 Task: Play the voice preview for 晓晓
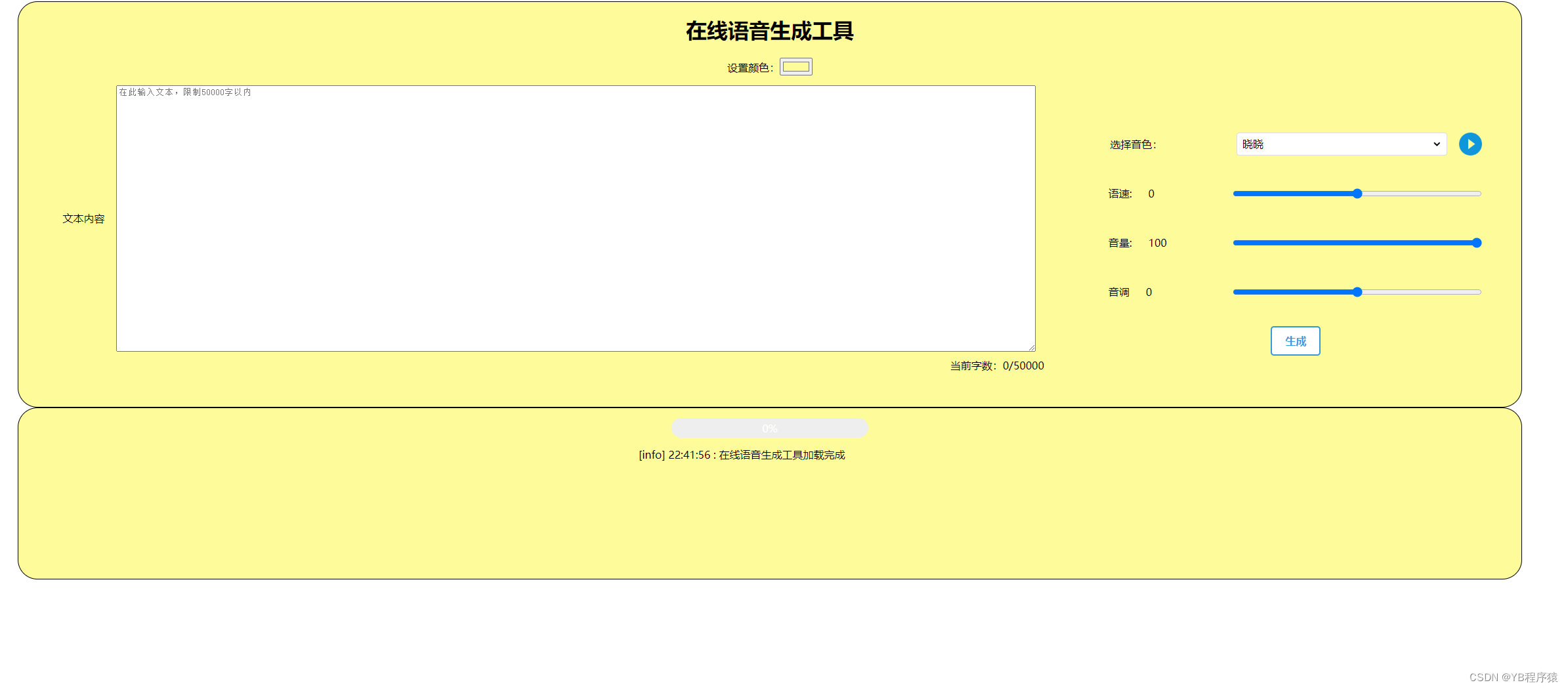click(x=1470, y=144)
